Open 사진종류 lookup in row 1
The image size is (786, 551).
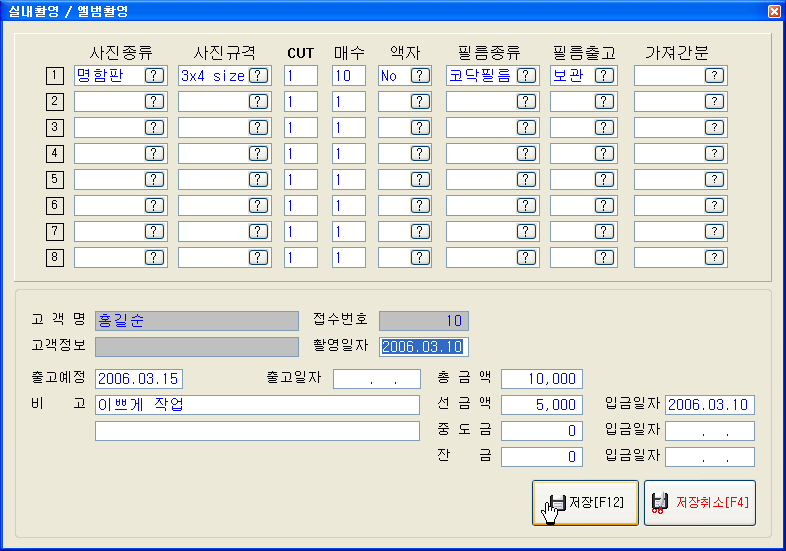154,76
